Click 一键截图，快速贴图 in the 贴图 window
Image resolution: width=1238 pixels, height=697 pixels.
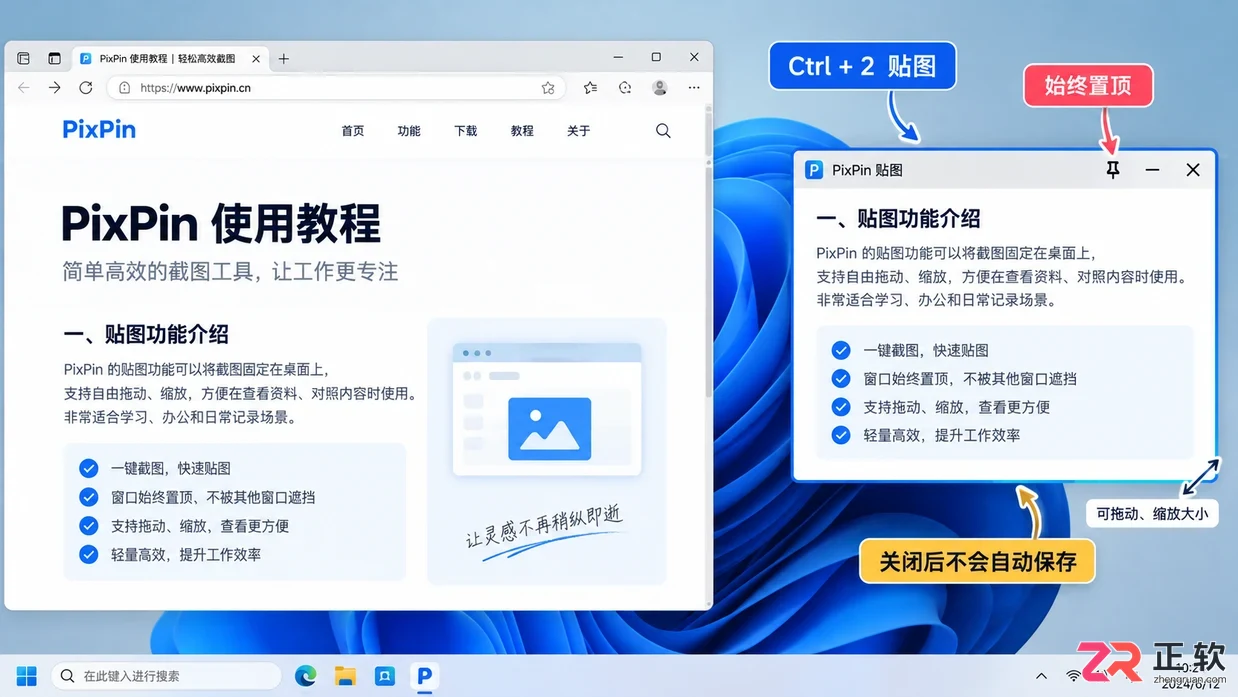tap(926, 350)
